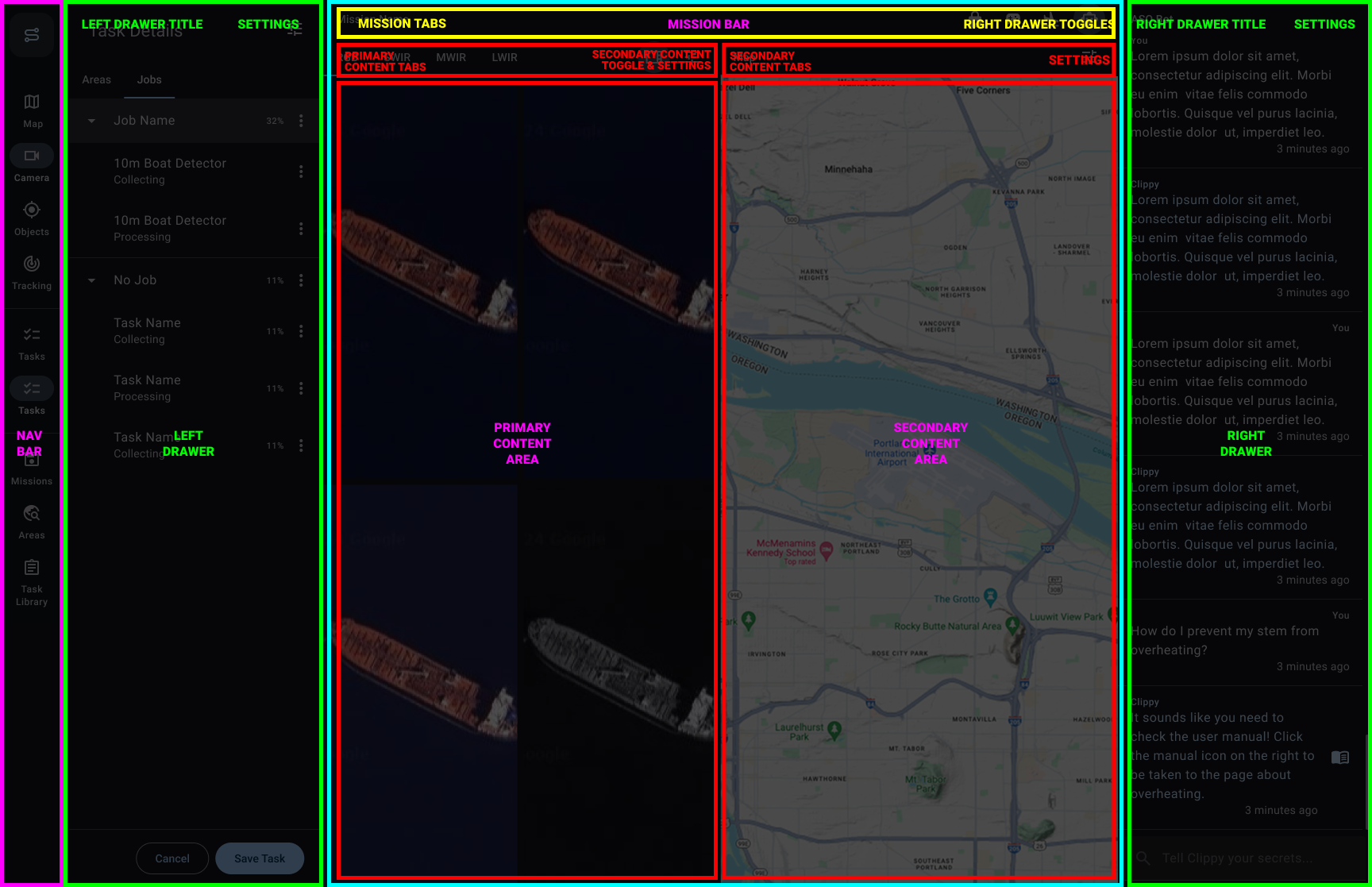Click the Minnehaha label on the map
This screenshot has height=887, width=1372.
click(848, 169)
